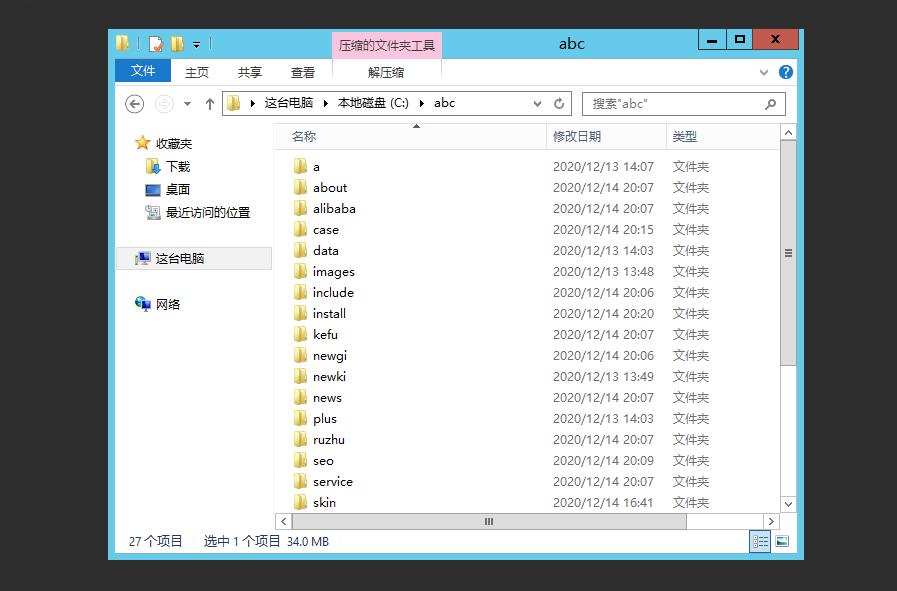Select details view in the status bar
Image resolution: width=897 pixels, height=591 pixels.
click(x=759, y=542)
